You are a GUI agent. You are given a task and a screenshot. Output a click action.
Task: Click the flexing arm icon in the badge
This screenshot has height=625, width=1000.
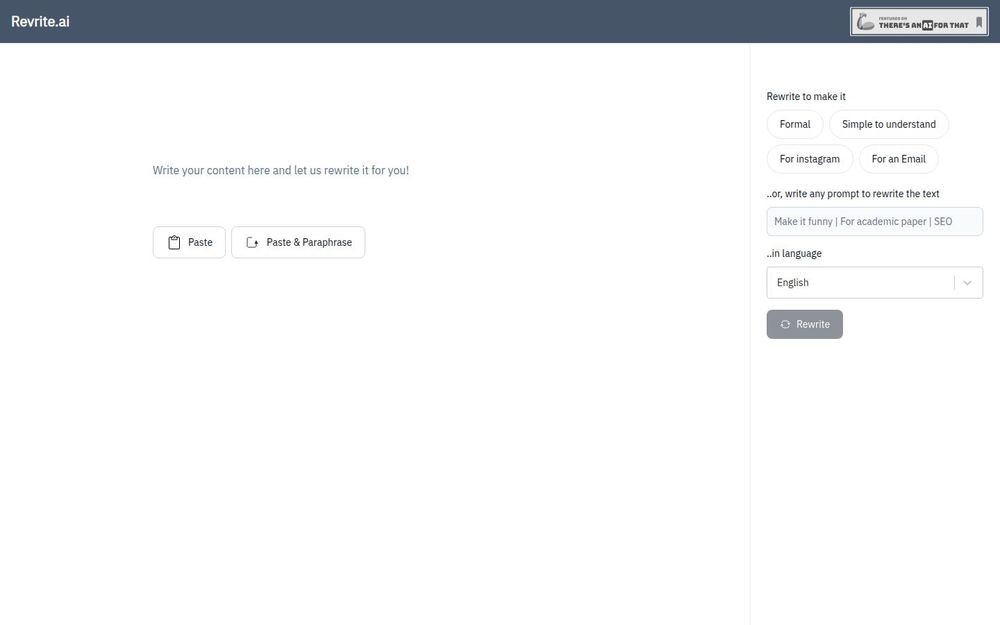865,22
